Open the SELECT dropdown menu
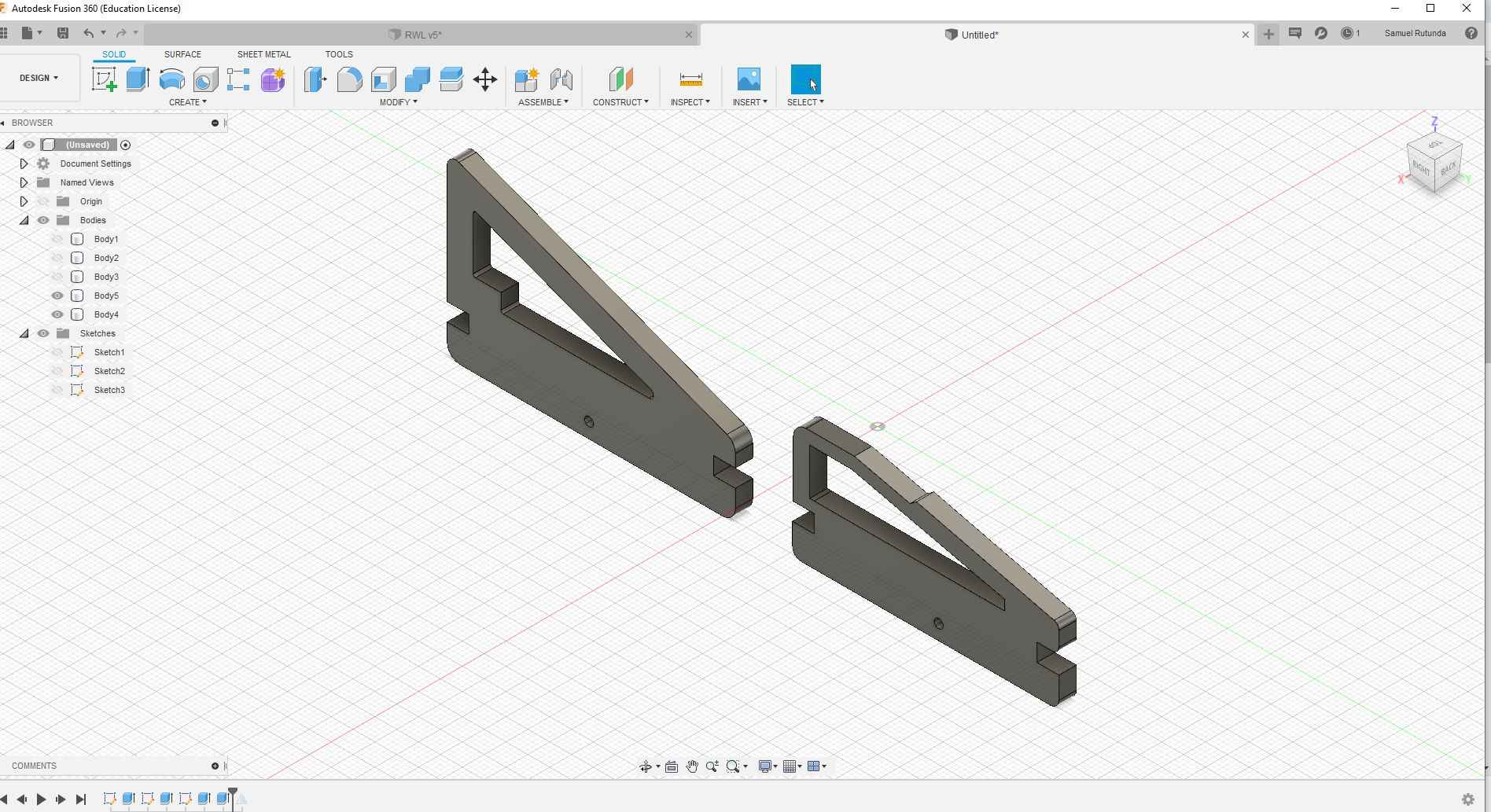 [x=805, y=102]
